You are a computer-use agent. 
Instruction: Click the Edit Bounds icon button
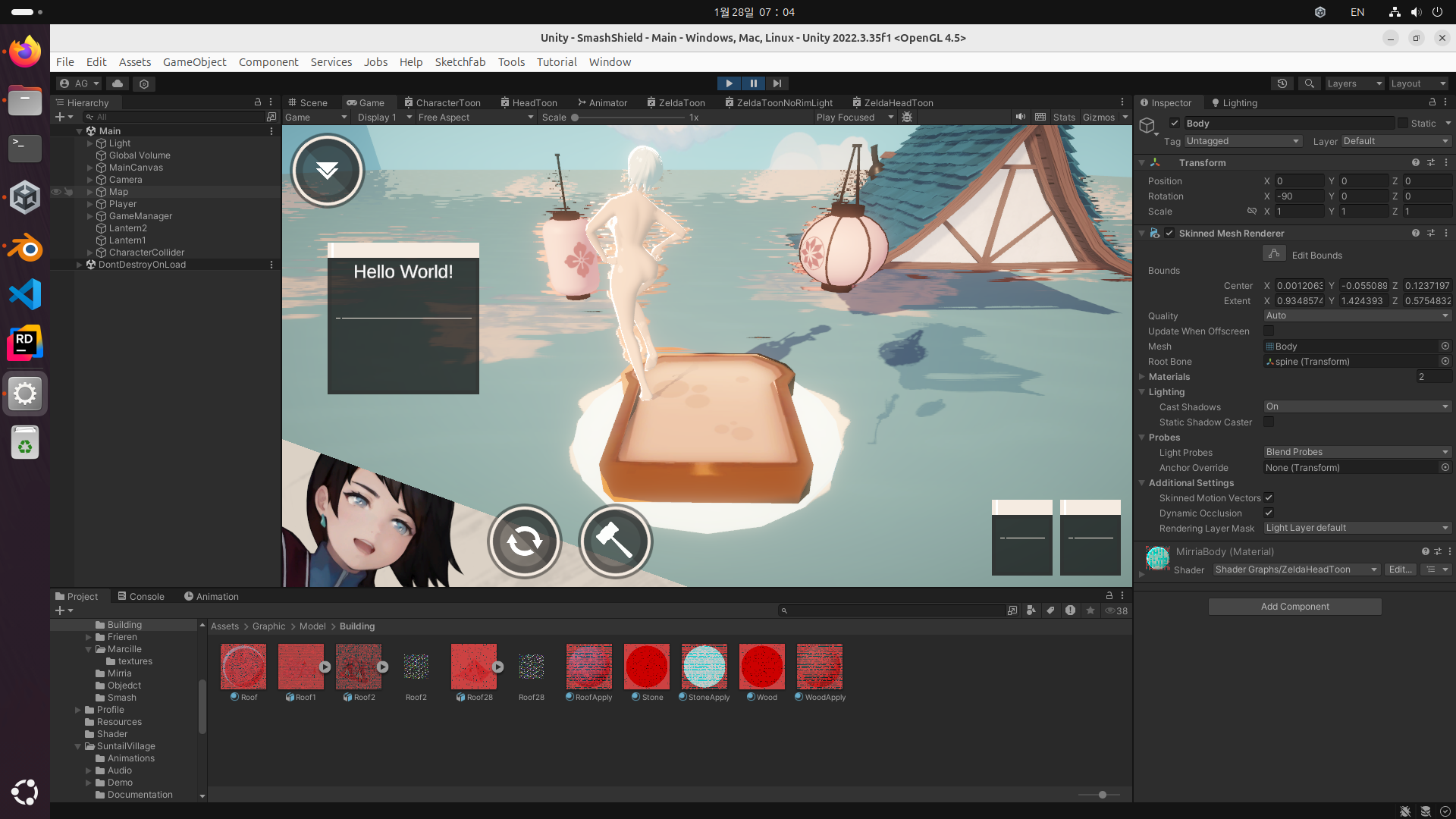tap(1274, 254)
